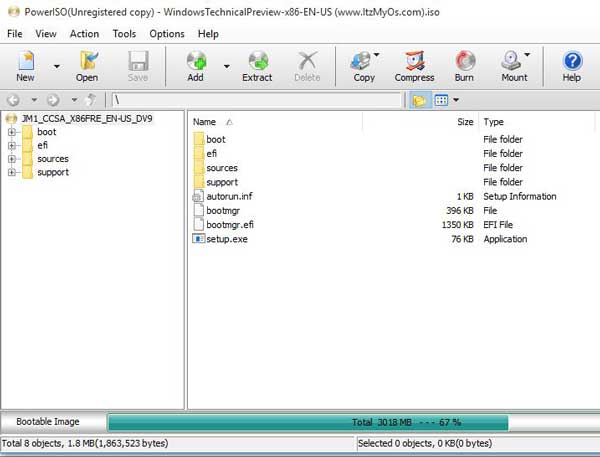The width and height of the screenshot is (600, 457).
Task: Select the efi folder in file list
Action: point(212,153)
